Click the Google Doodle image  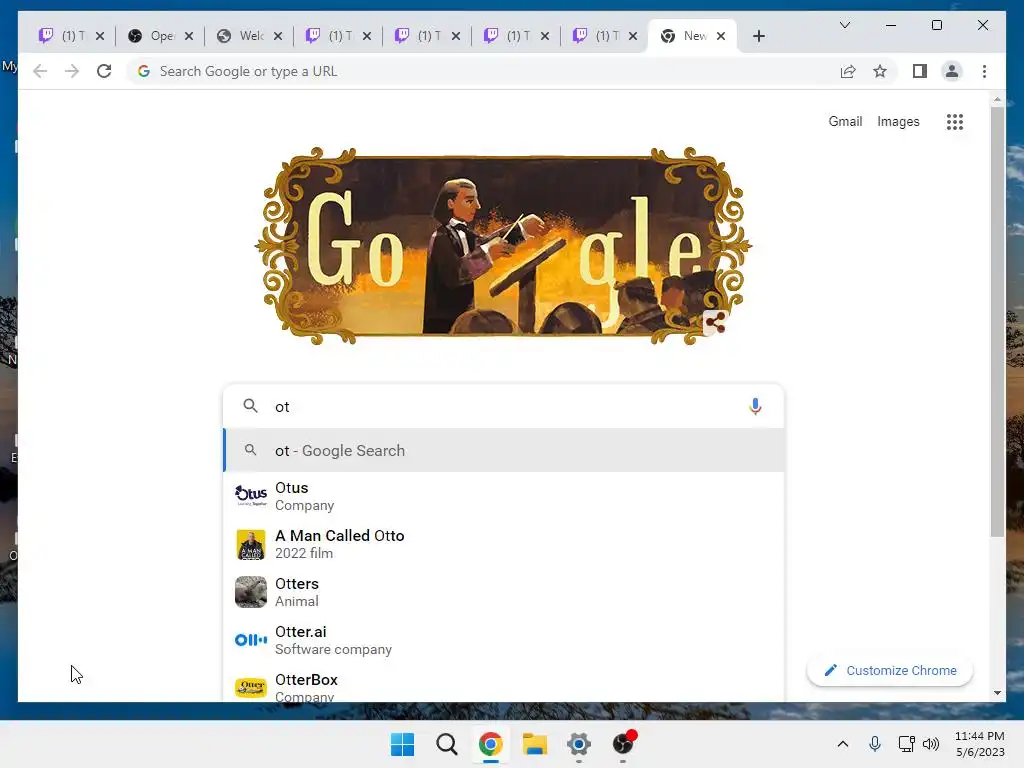(503, 246)
